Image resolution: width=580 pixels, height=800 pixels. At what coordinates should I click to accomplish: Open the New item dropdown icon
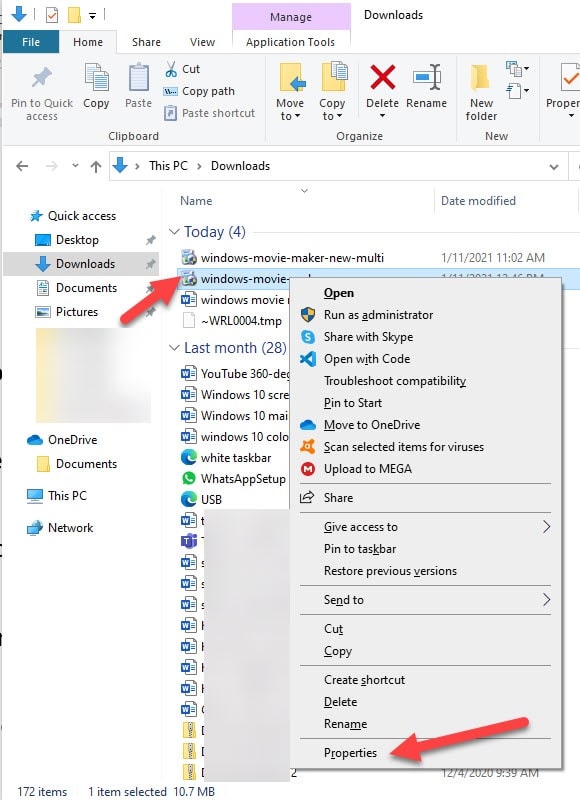click(x=517, y=68)
